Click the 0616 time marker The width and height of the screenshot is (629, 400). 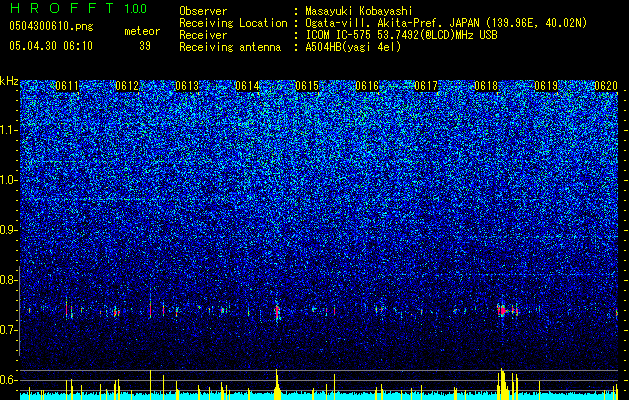tap(367, 86)
